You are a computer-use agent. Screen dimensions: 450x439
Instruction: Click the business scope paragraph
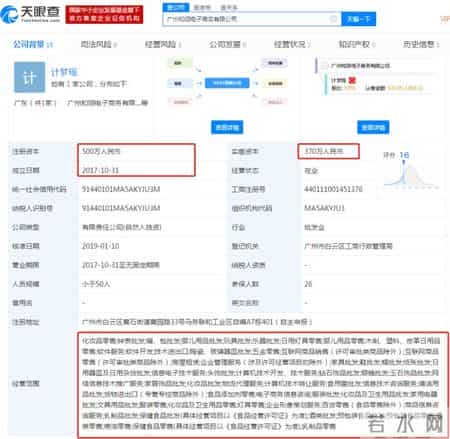tap(262, 383)
